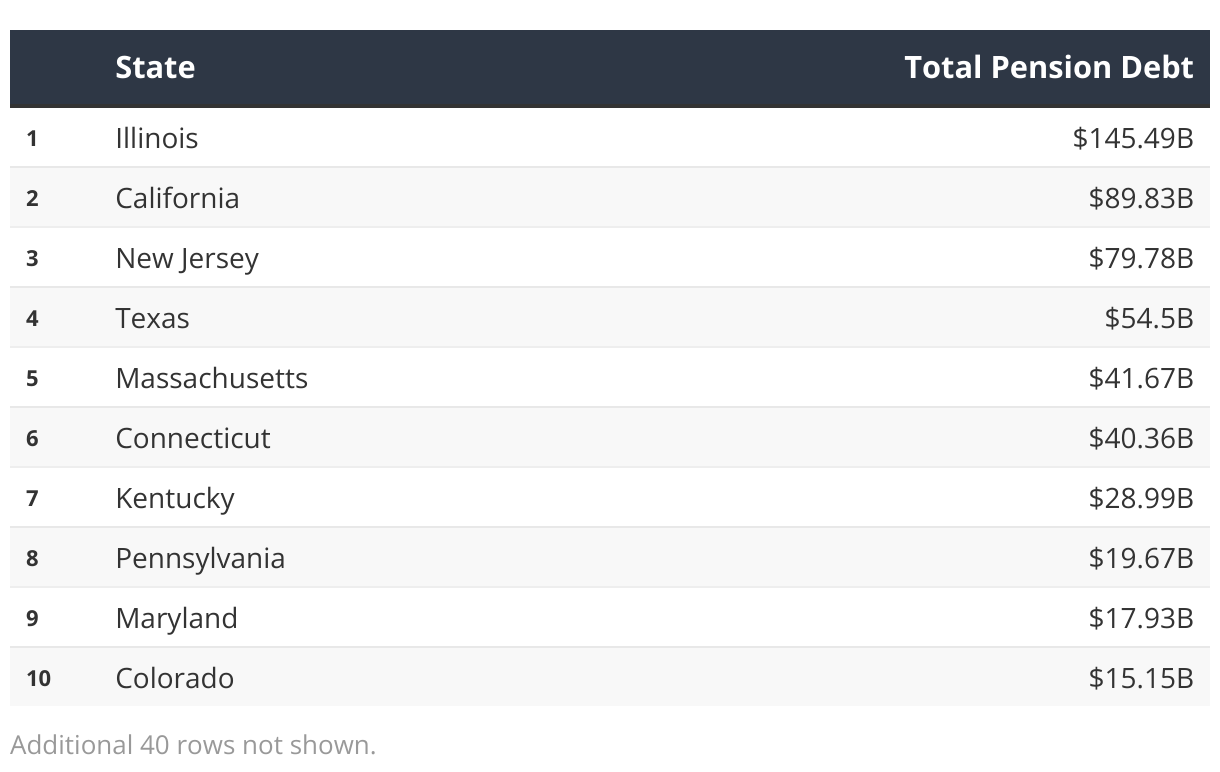Select the Illinois row name
The image size is (1220, 772).
(x=157, y=138)
